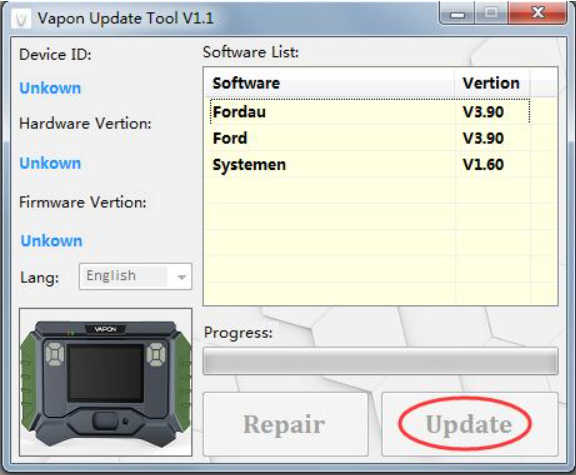
Task: Click the Vapon device image
Action: pyautogui.click(x=106, y=382)
